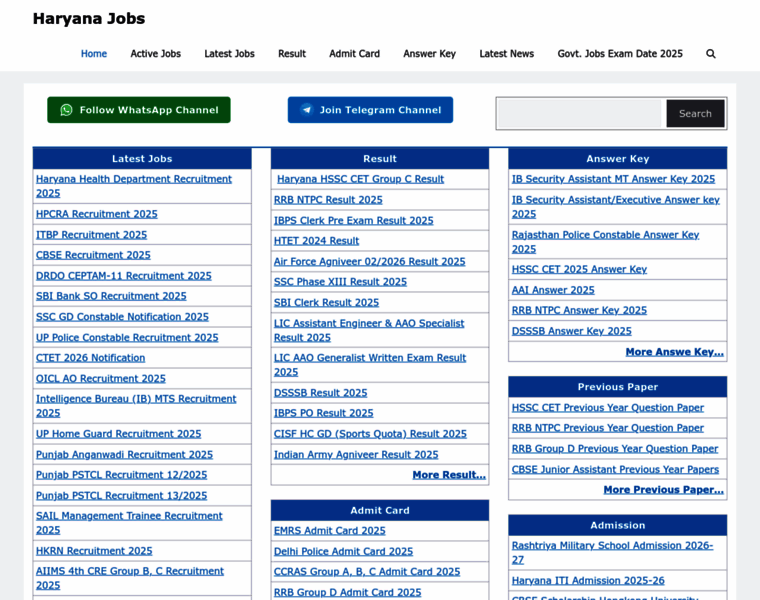Open the Latest News menu item

(x=507, y=54)
